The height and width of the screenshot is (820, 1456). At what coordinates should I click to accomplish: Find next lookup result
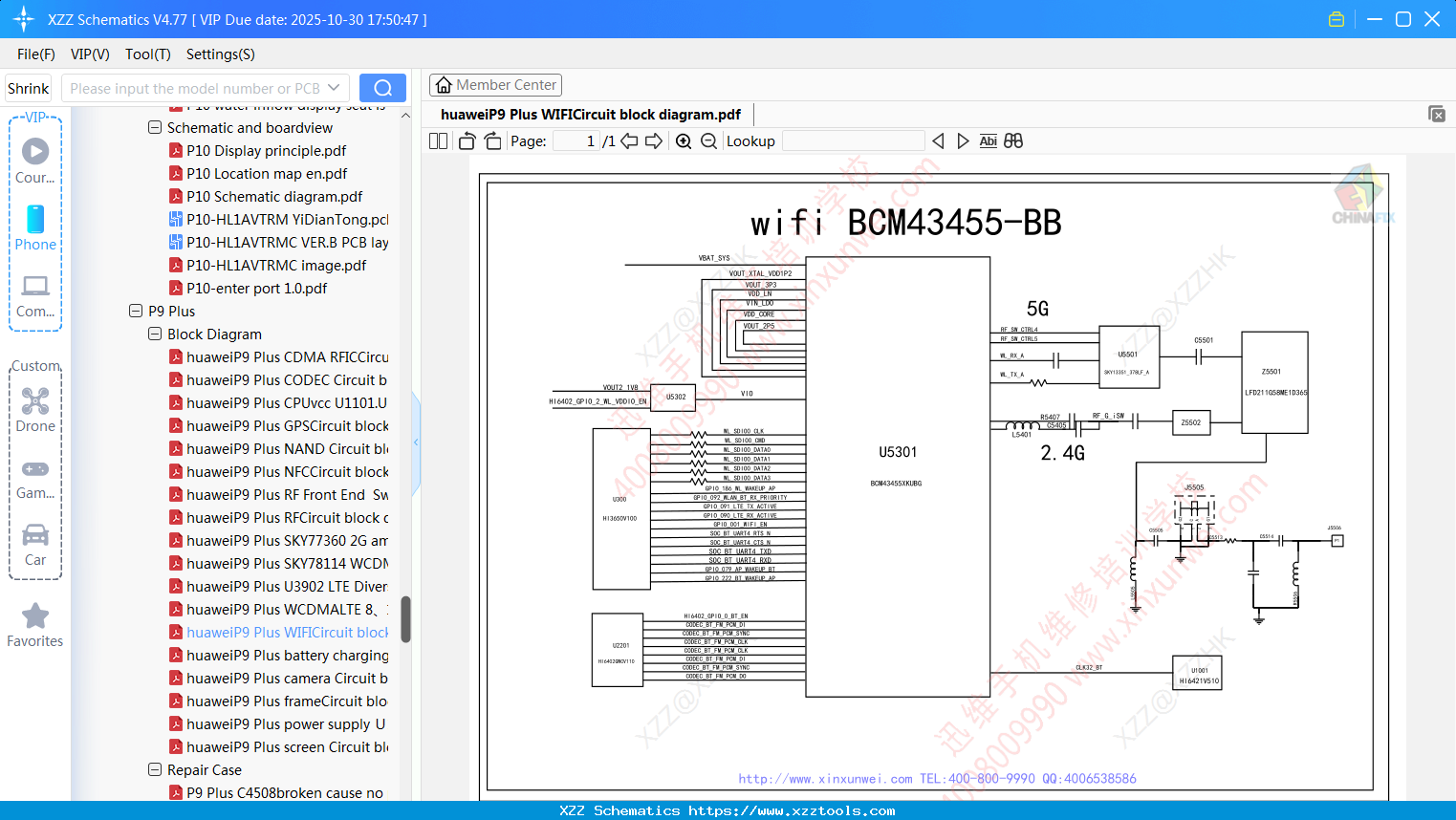pos(963,140)
